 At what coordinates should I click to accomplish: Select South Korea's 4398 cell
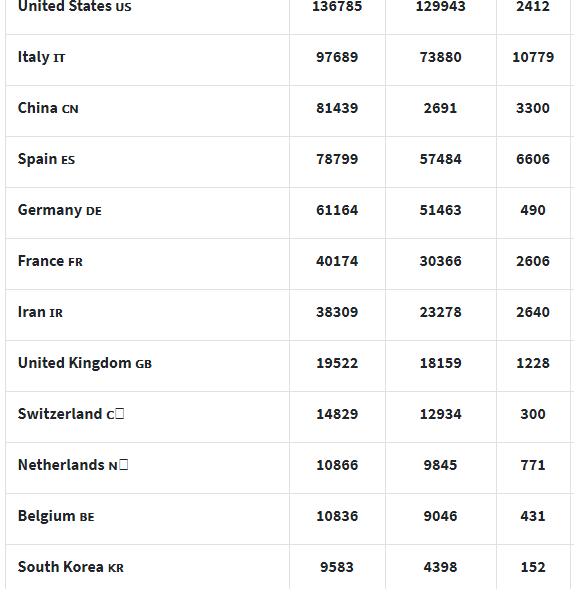click(440, 567)
